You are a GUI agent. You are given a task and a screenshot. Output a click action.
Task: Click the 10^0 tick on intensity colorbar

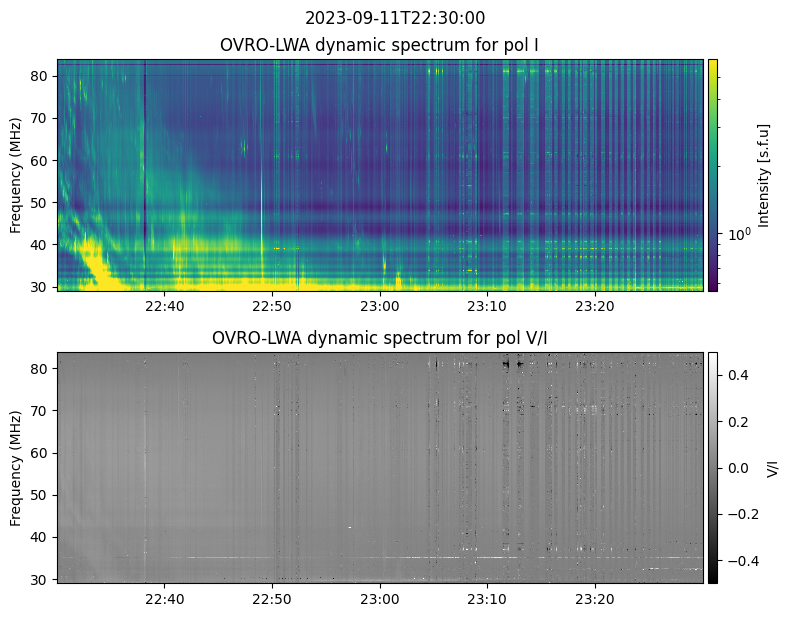pyautogui.click(x=739, y=234)
